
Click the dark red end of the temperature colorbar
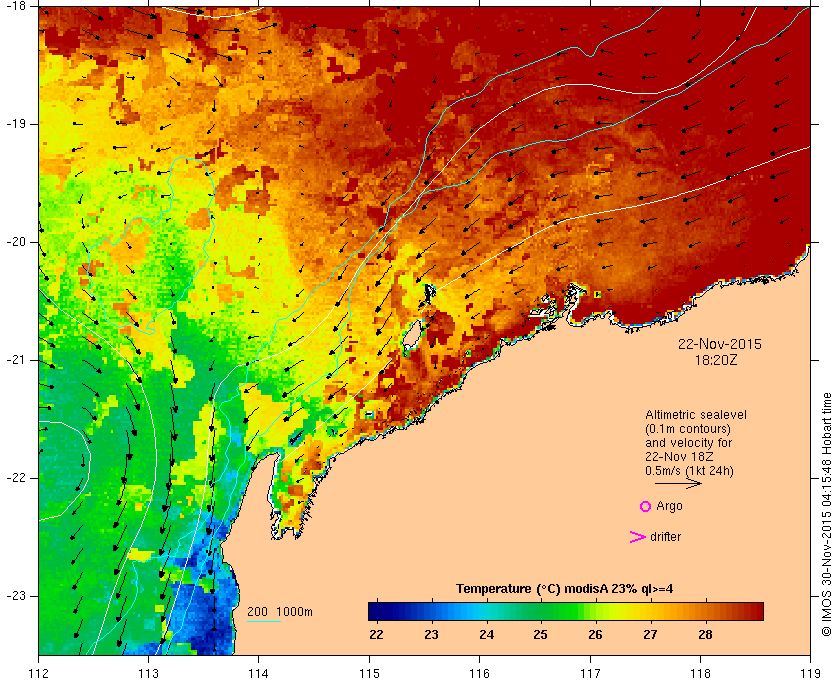(x=754, y=611)
